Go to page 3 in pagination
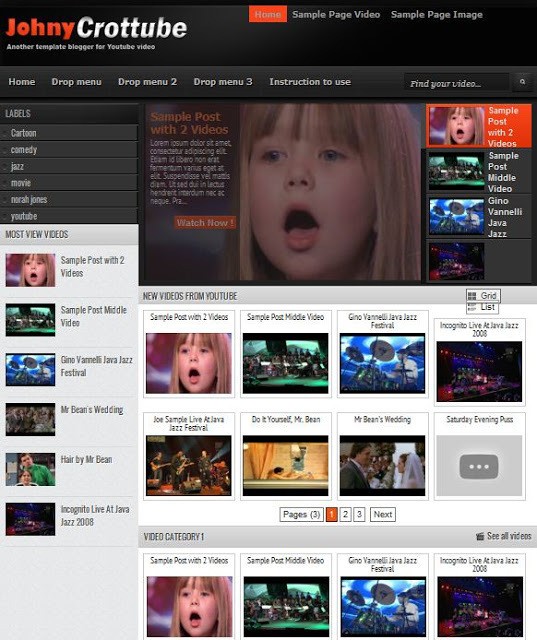Image resolution: width=537 pixels, height=640 pixels. coord(359,514)
